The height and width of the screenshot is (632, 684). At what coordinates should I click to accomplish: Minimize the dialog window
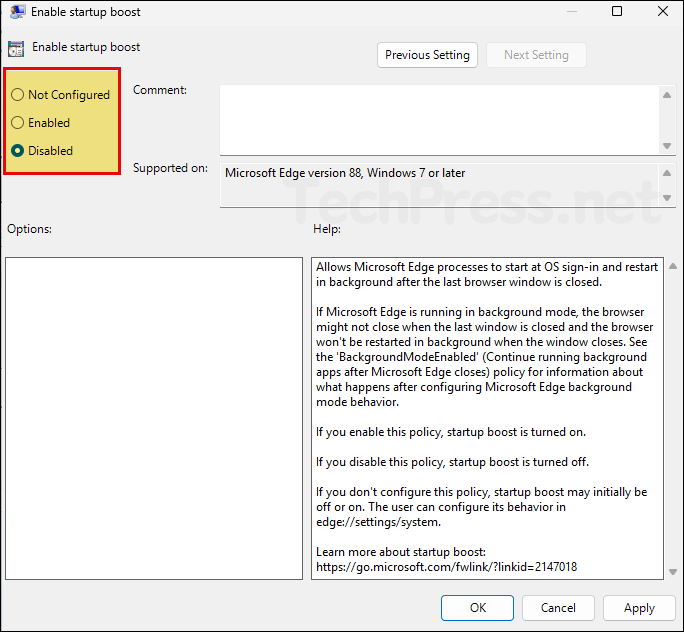point(571,11)
